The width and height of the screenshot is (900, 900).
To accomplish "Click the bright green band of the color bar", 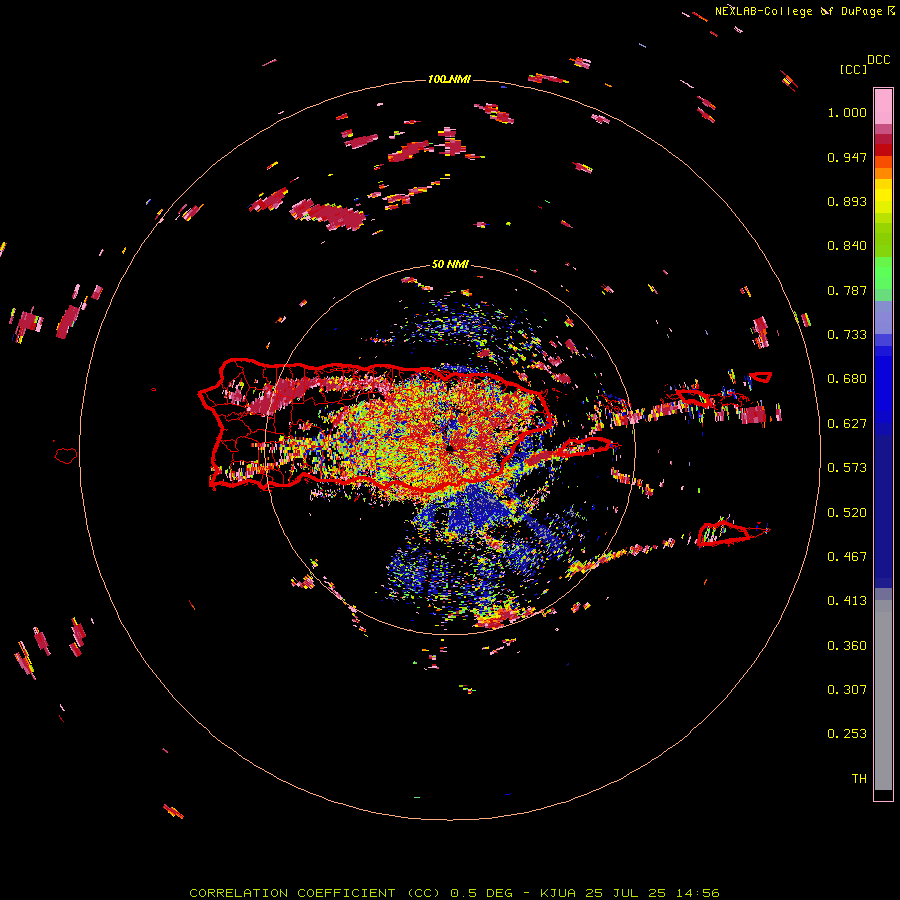I will coord(883,273).
